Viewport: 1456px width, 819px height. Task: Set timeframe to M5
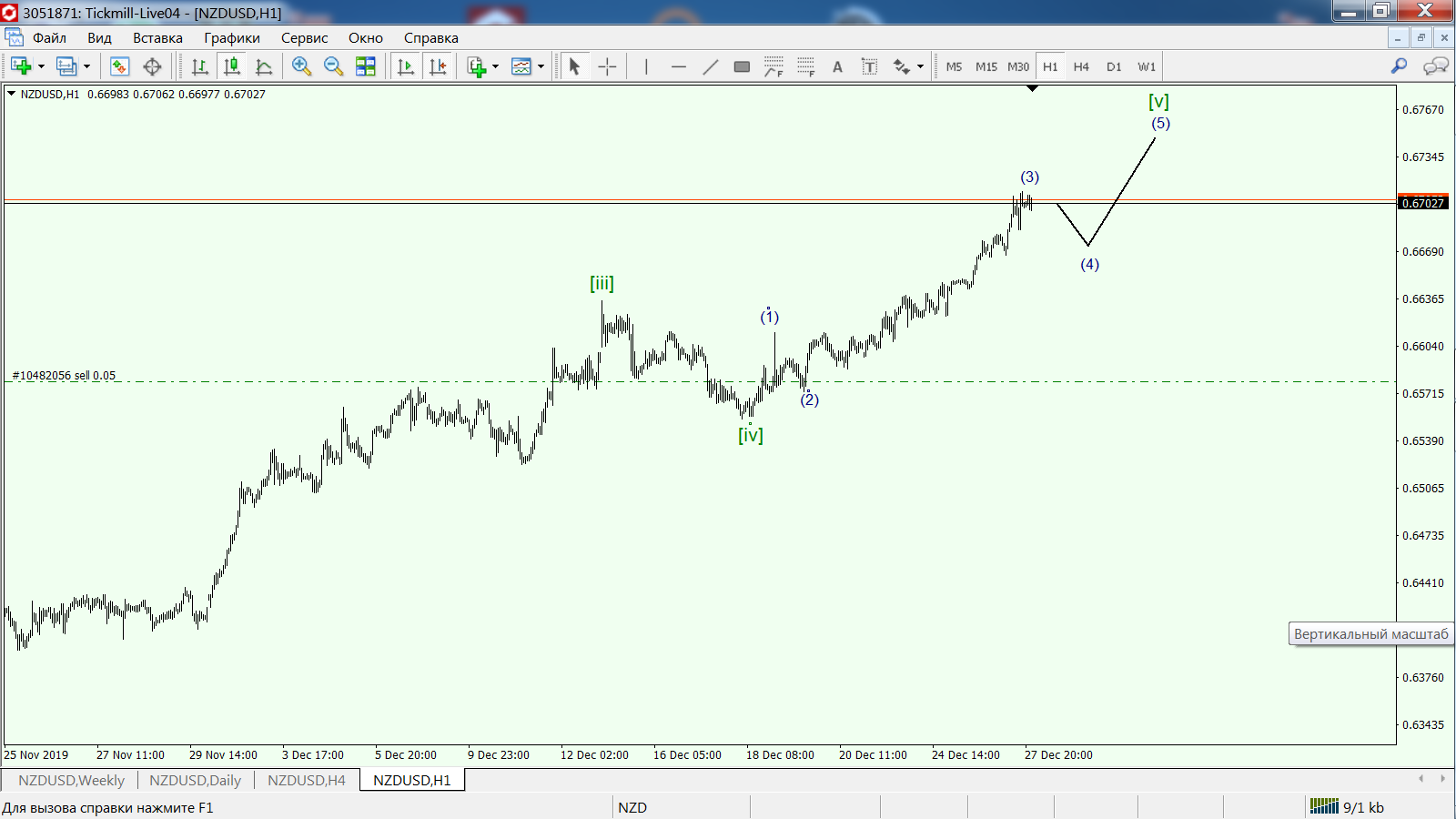point(954,66)
